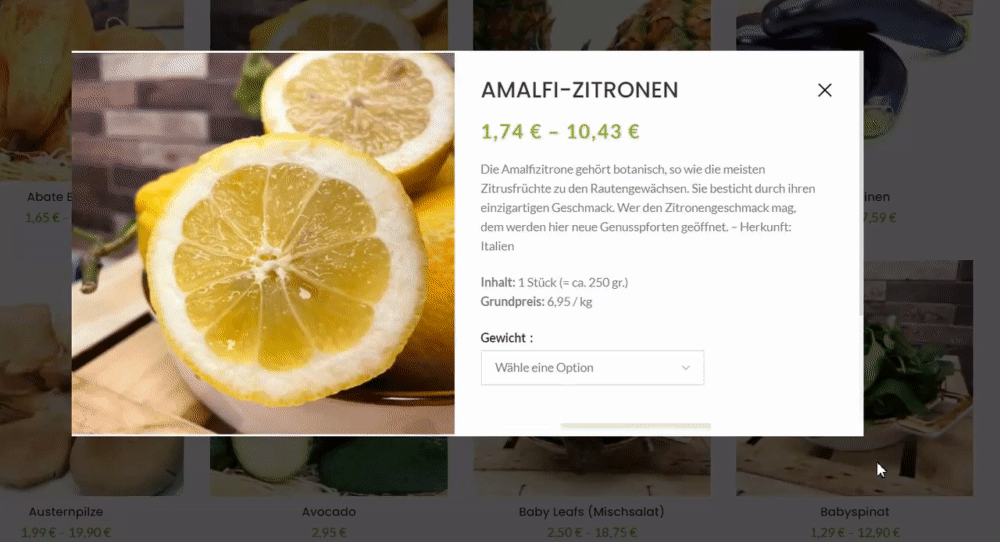Screen dimensions: 1000x542
Task: Click the large lemon product image
Action: coord(263,244)
